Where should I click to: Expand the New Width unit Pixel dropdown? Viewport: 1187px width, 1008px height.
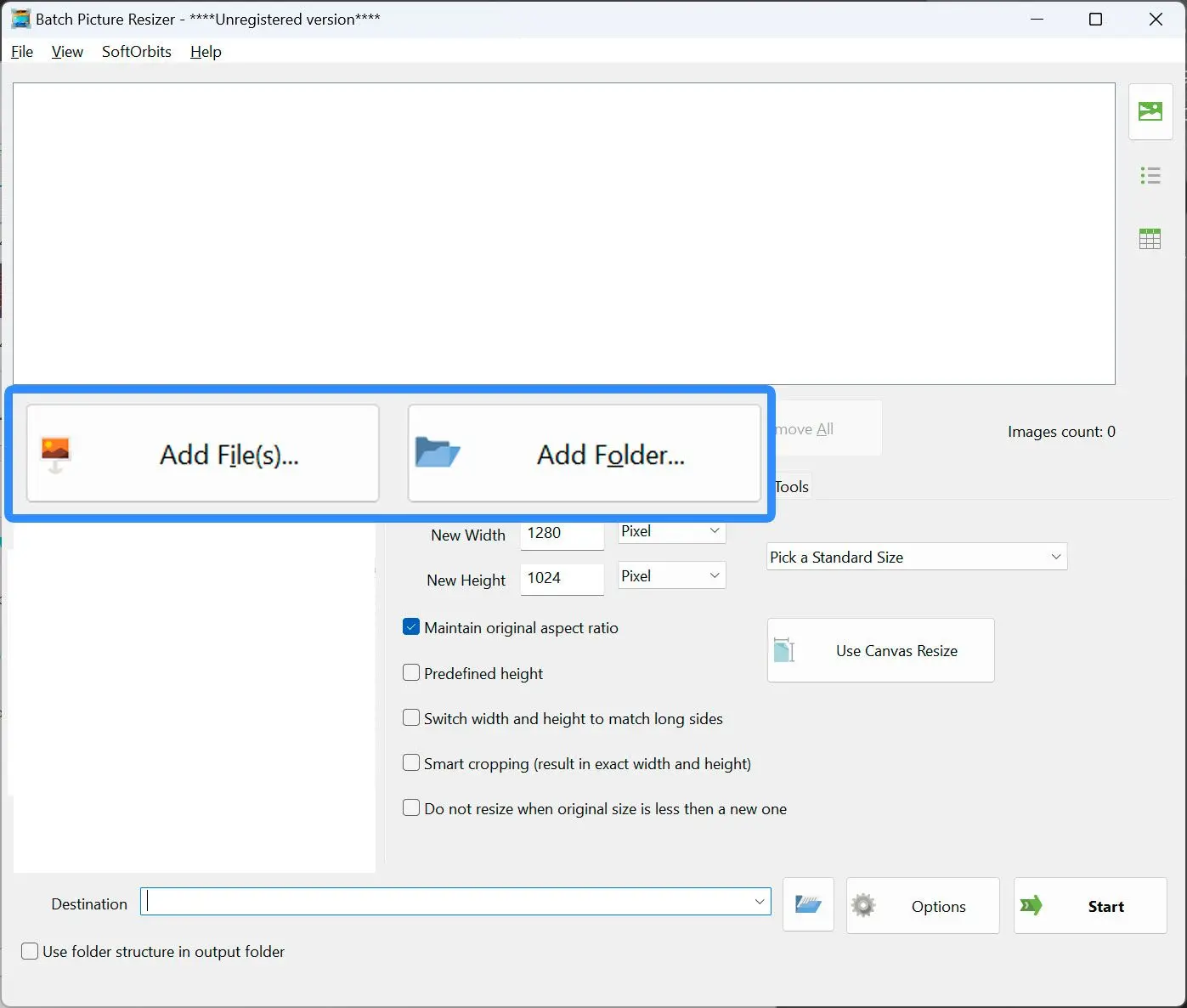point(672,531)
